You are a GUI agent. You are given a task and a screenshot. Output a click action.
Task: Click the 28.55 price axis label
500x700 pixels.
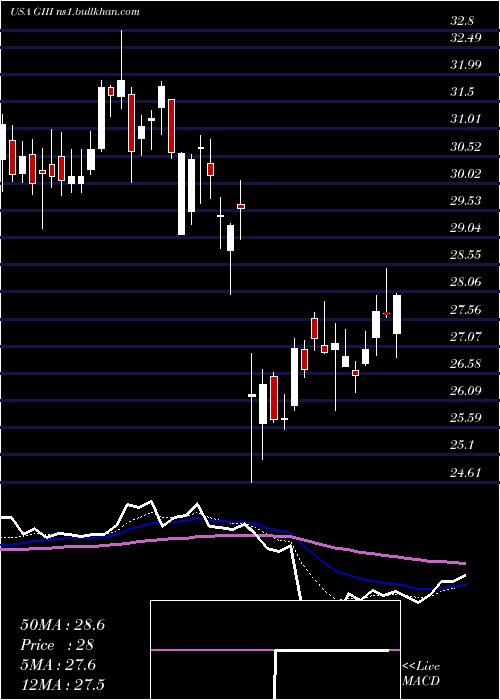(466, 254)
